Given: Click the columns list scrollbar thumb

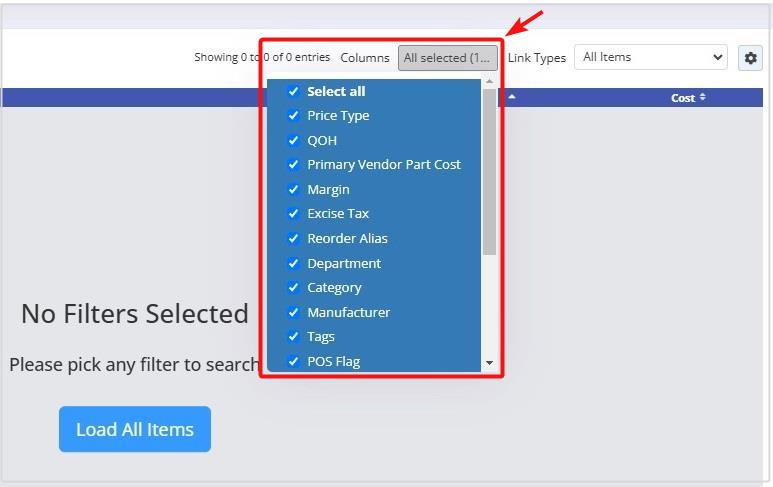Looking at the screenshot, I should (489, 172).
